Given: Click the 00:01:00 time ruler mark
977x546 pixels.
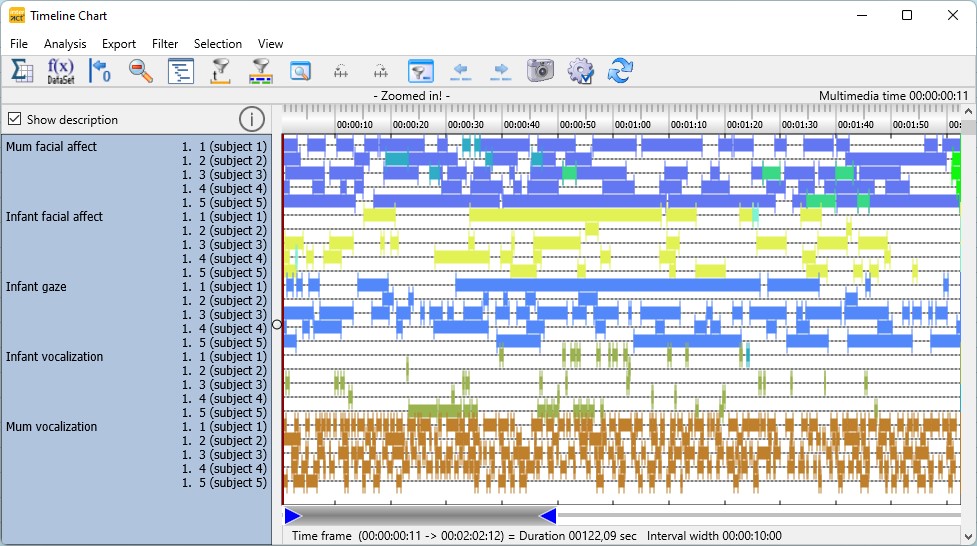Looking at the screenshot, I should 632,124.
